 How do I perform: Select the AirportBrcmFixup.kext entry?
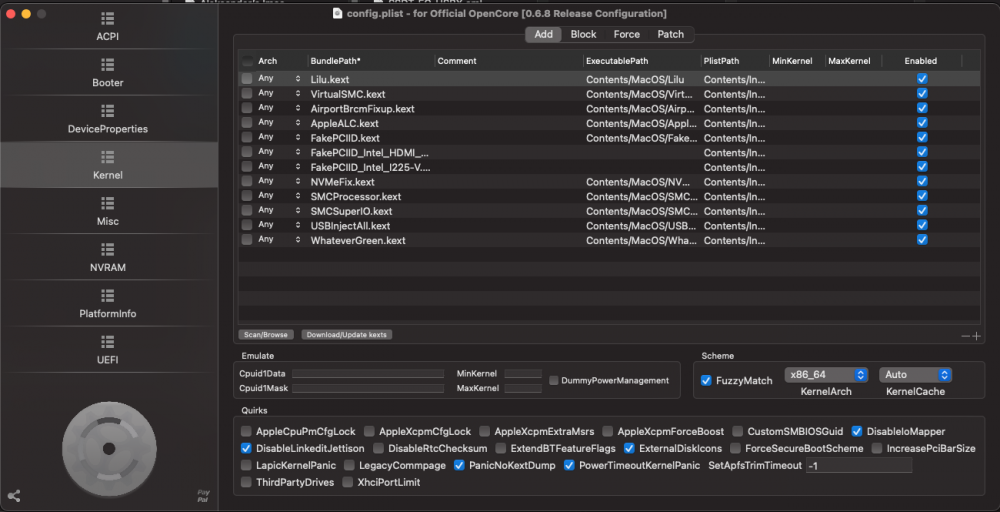click(x=362, y=108)
